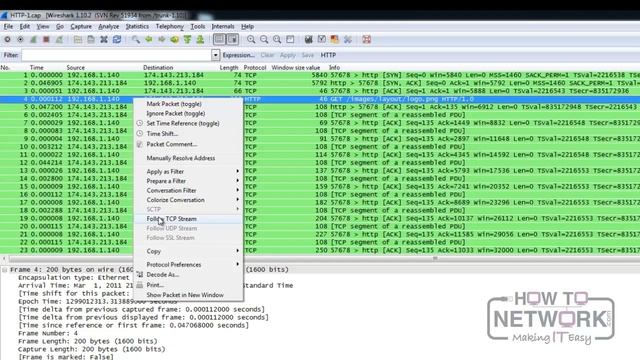640x360 pixels.
Task: Restart the live capture icon
Action: [x=59, y=40]
